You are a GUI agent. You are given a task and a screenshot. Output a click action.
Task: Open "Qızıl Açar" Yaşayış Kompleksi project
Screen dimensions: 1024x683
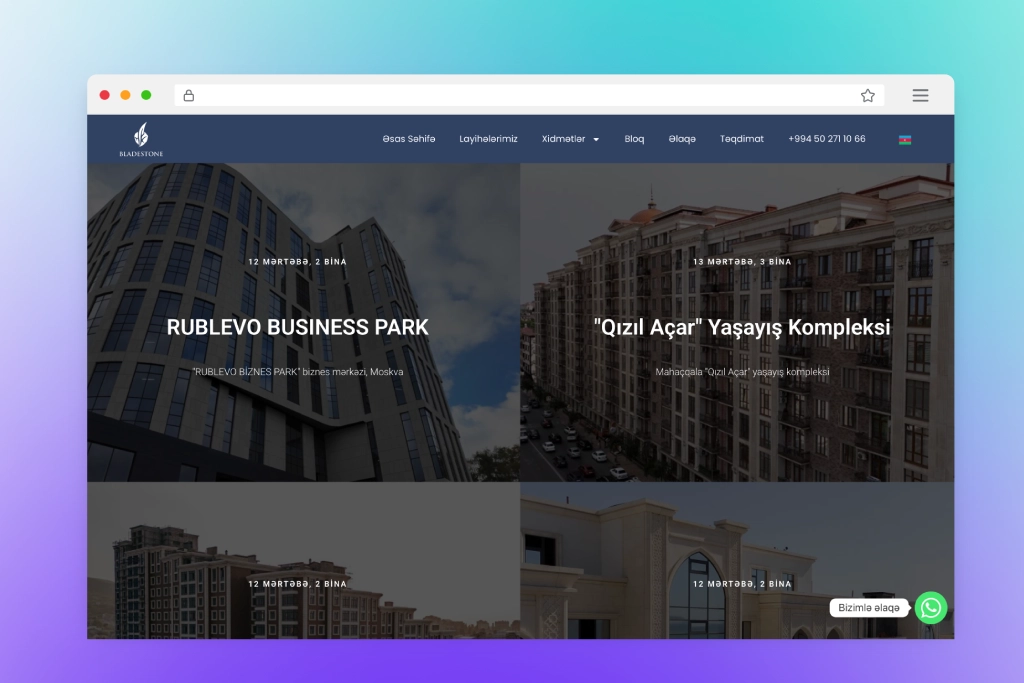coord(741,327)
